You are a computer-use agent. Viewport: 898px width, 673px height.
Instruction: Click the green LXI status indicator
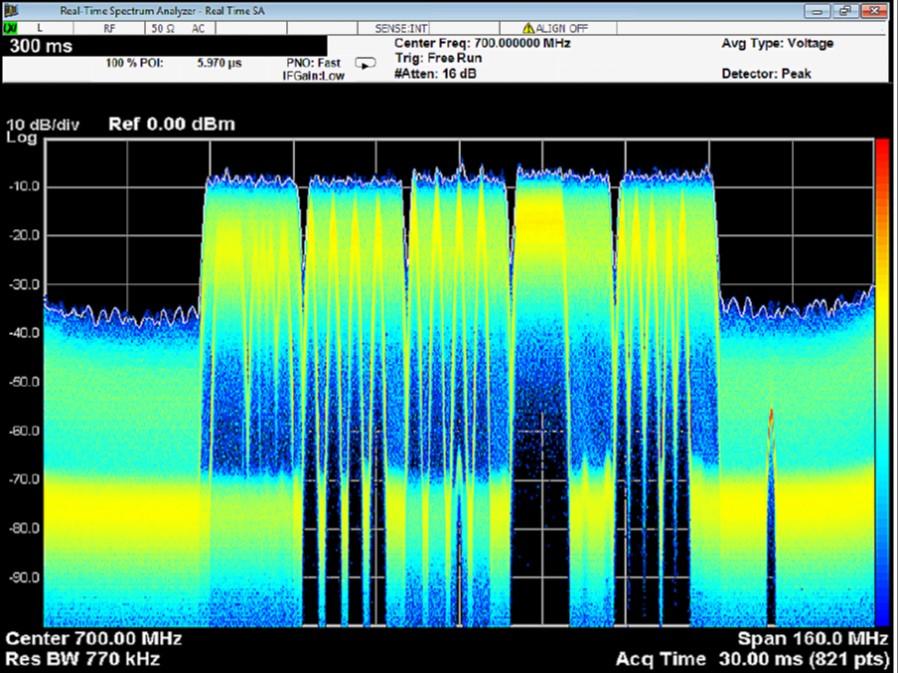[9, 28]
